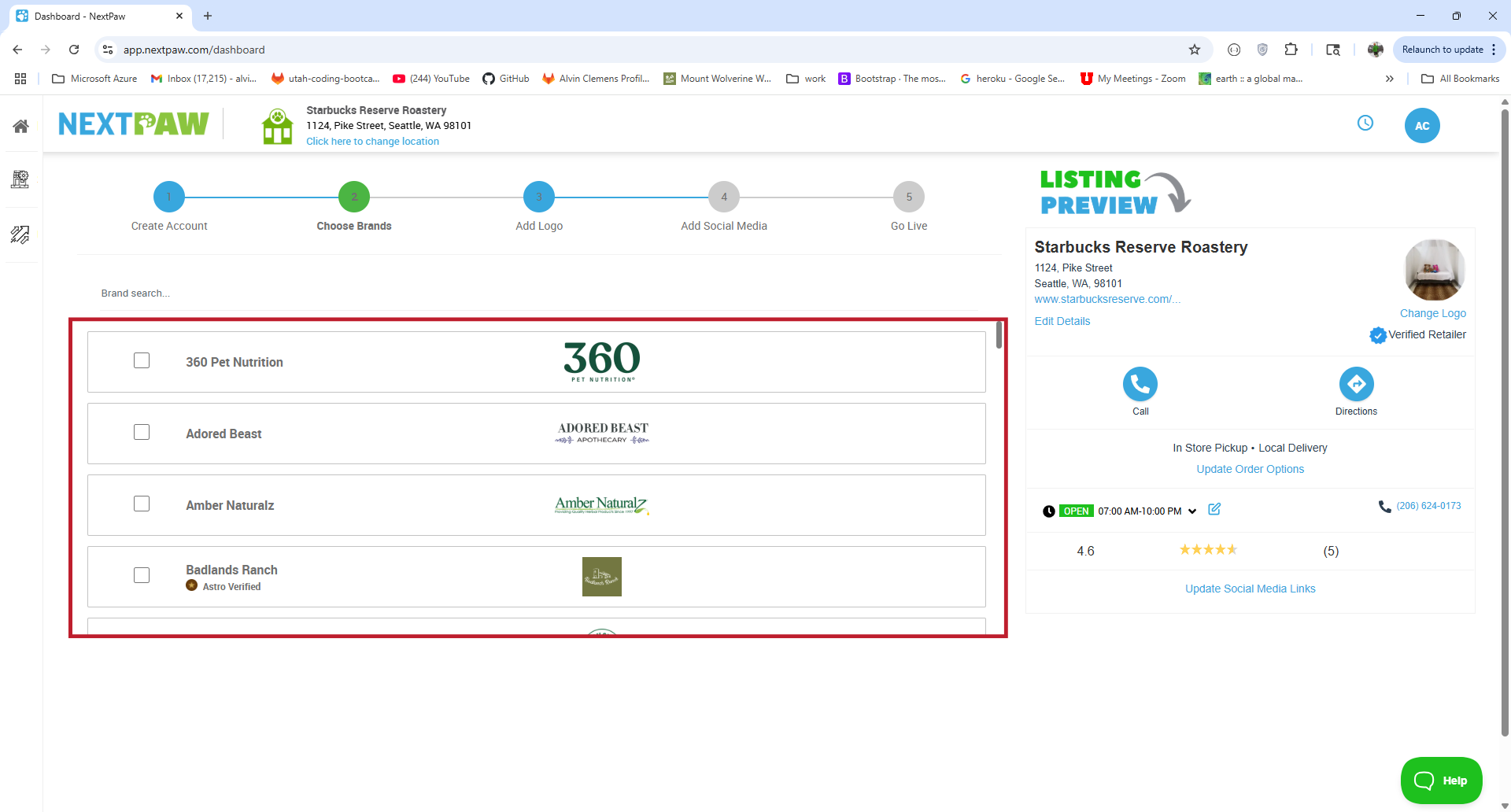
Task: Edit store hours with pencil icon
Action: 1214,509
